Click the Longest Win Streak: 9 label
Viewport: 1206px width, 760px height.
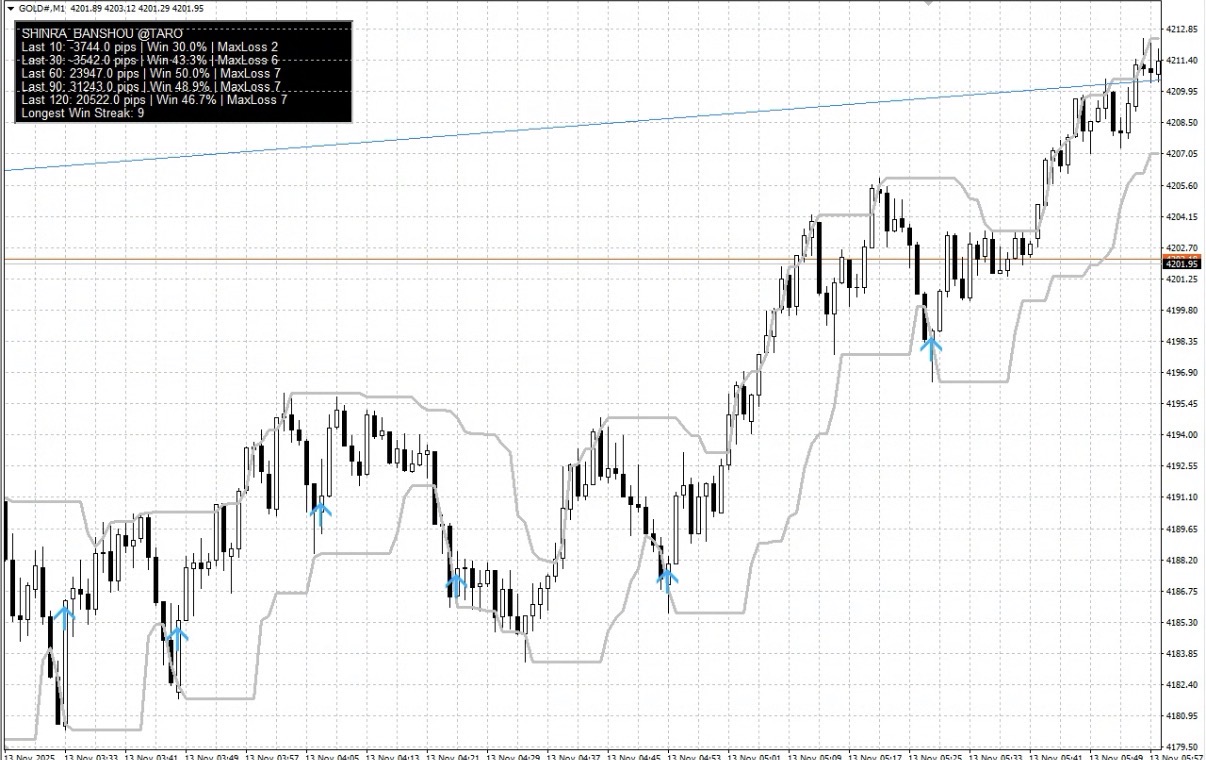point(82,114)
